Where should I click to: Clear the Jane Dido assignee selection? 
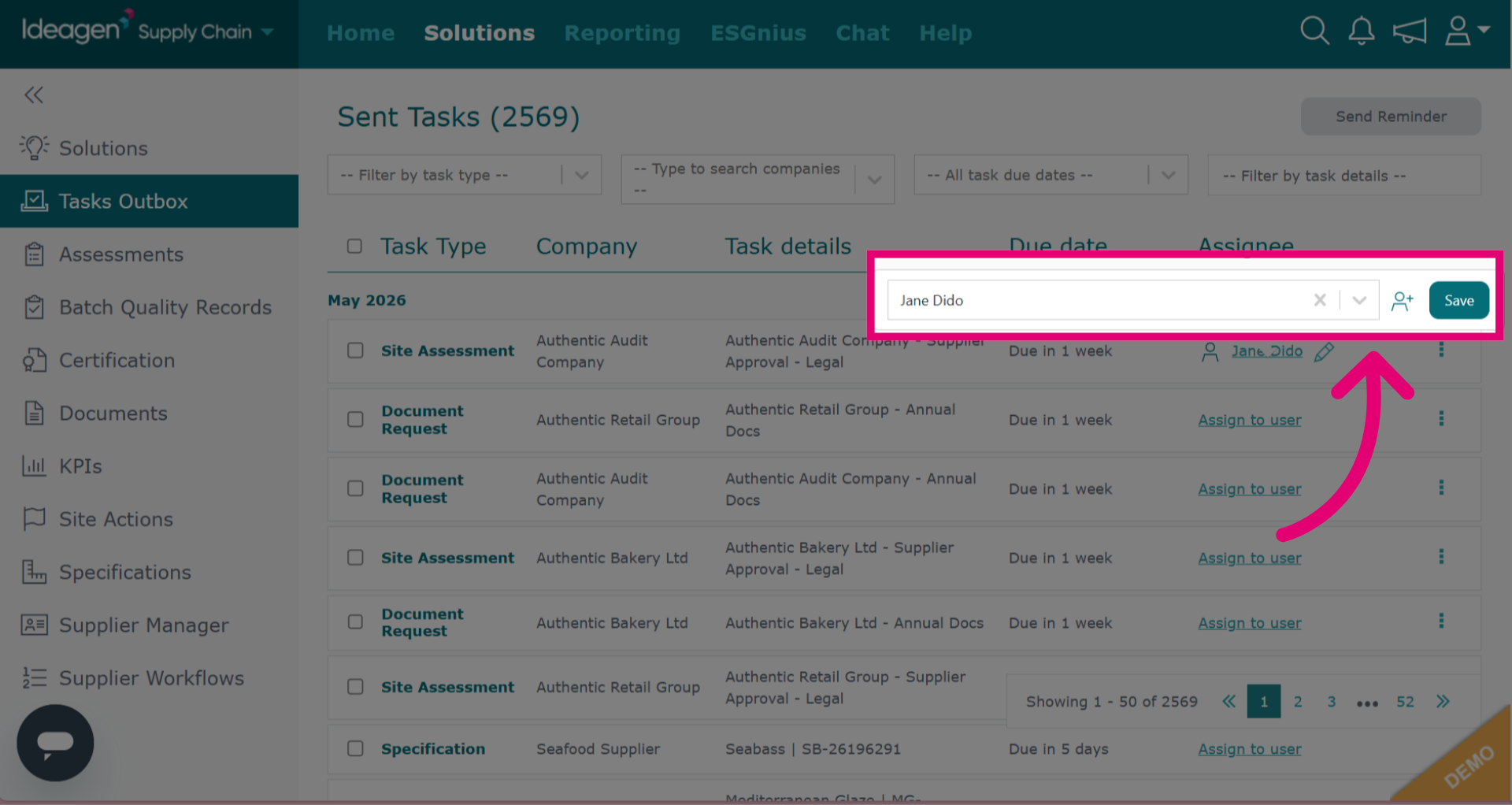(1320, 300)
